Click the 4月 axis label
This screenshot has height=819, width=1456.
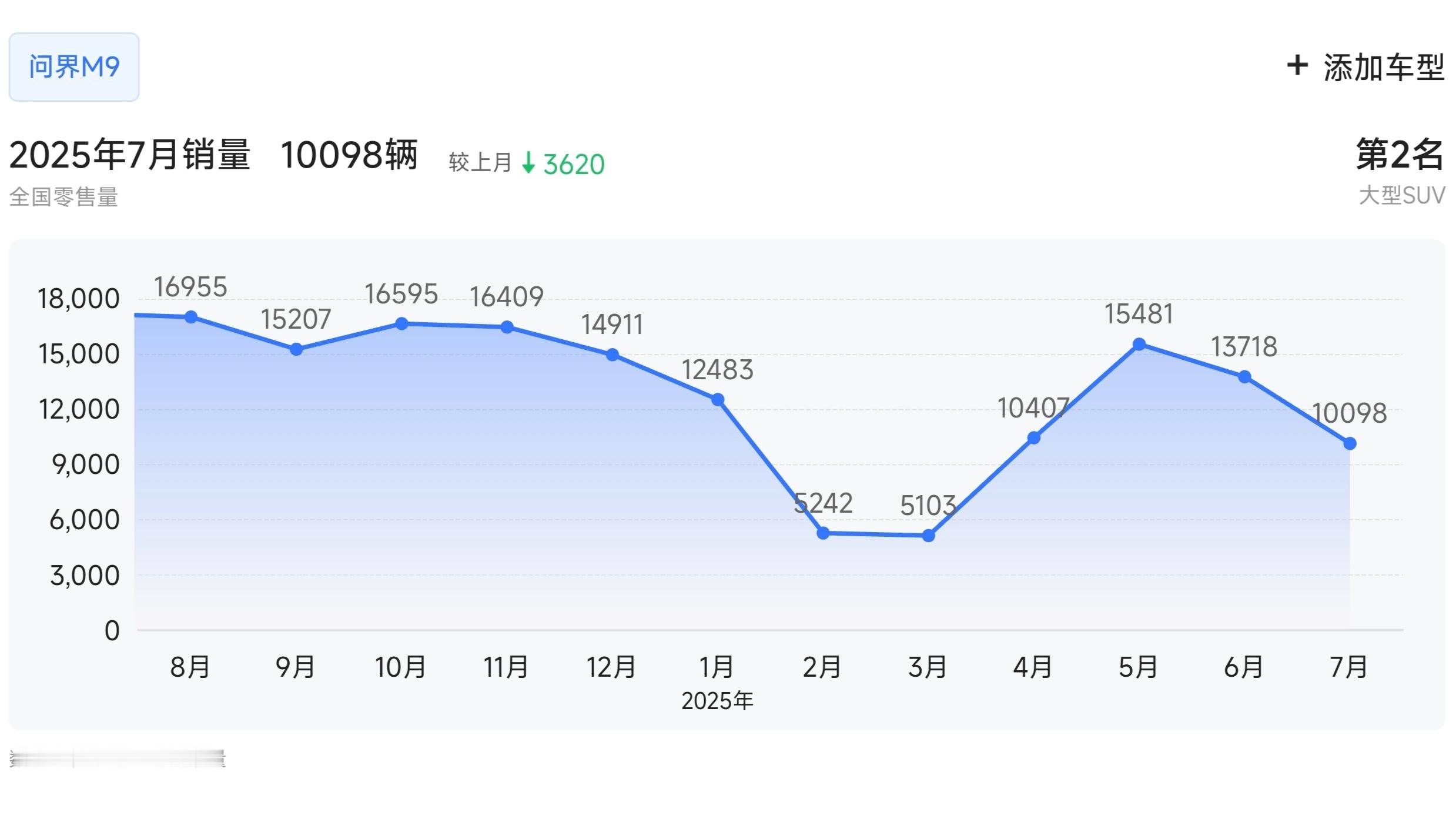[1032, 667]
